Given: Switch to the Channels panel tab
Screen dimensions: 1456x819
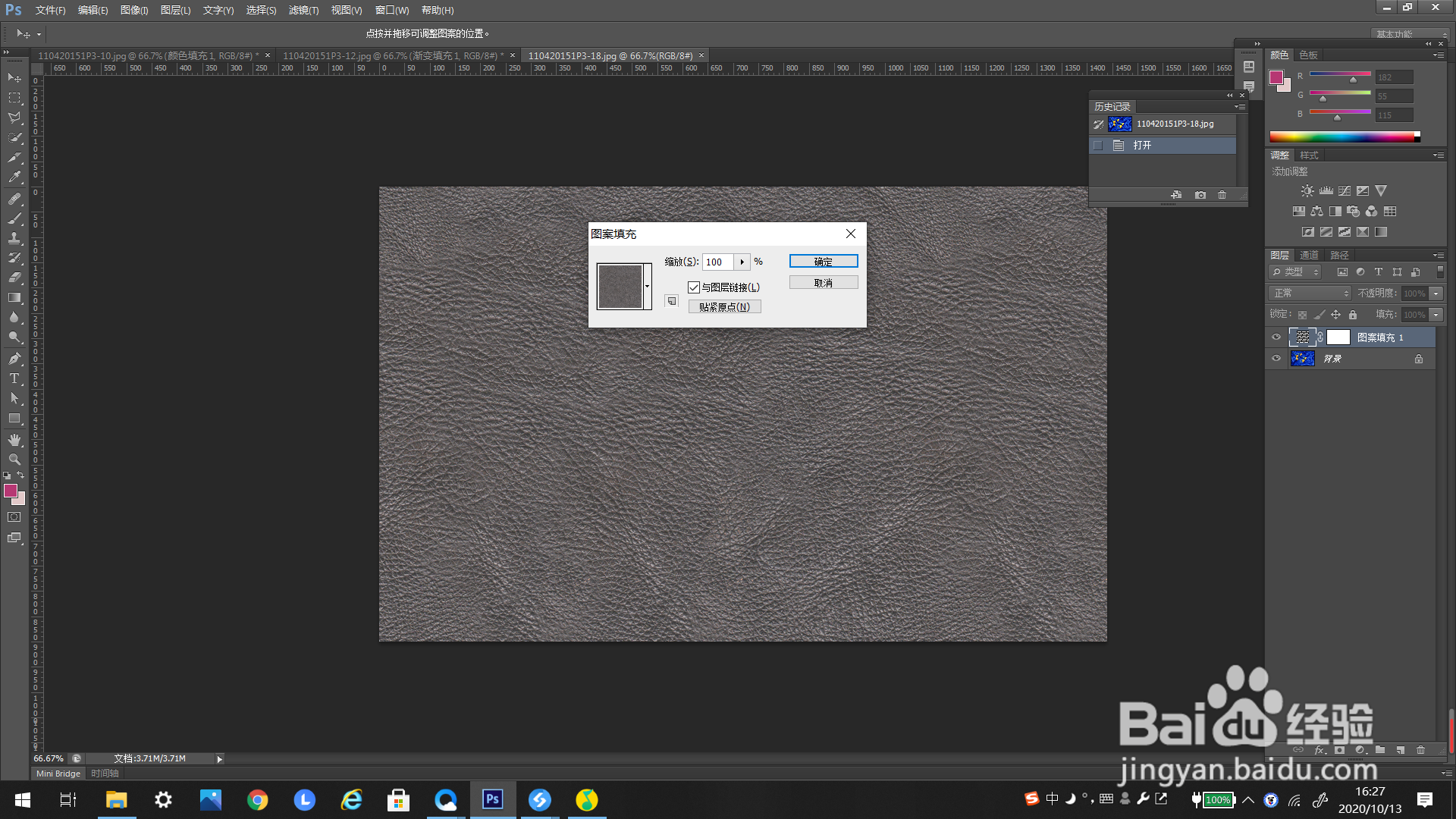Looking at the screenshot, I should pos(1309,255).
